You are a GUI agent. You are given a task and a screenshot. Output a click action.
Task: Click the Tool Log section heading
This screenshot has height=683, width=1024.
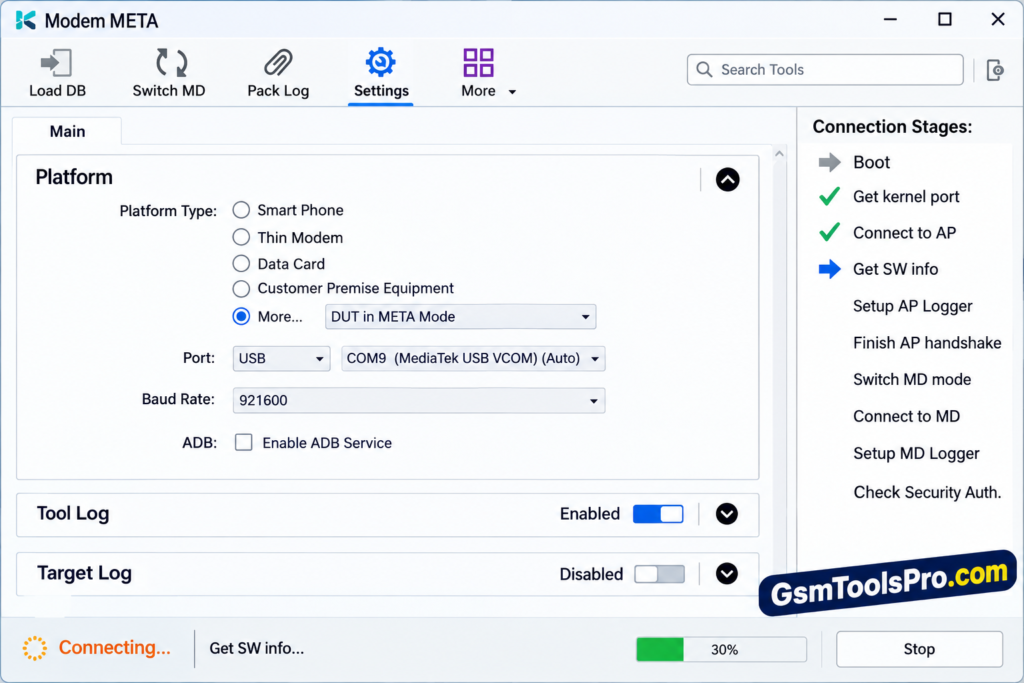point(72,513)
